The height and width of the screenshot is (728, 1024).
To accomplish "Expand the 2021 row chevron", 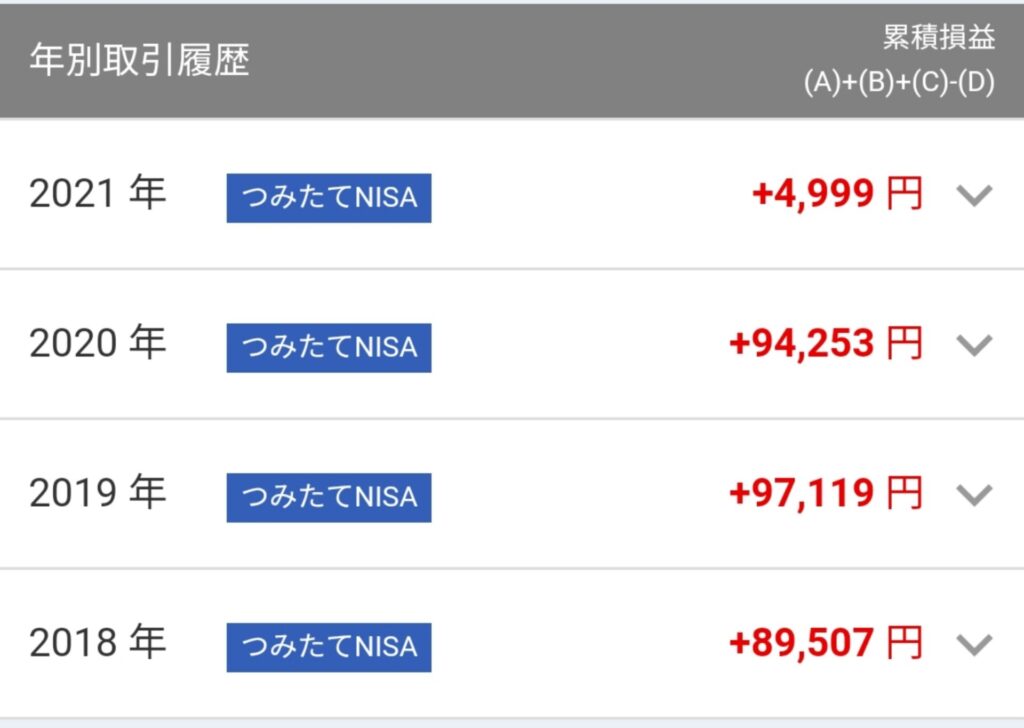I will click(974, 195).
